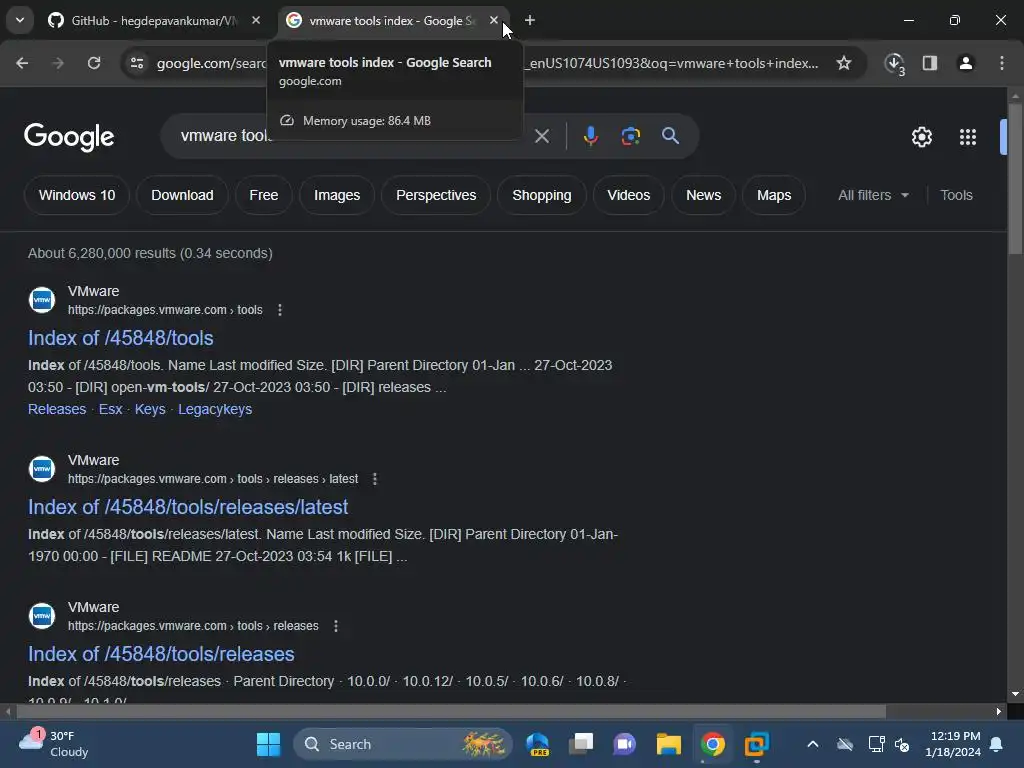Screen dimensions: 1024x768
Task: Open Index of /45848/tools result
Action: pos(121,338)
